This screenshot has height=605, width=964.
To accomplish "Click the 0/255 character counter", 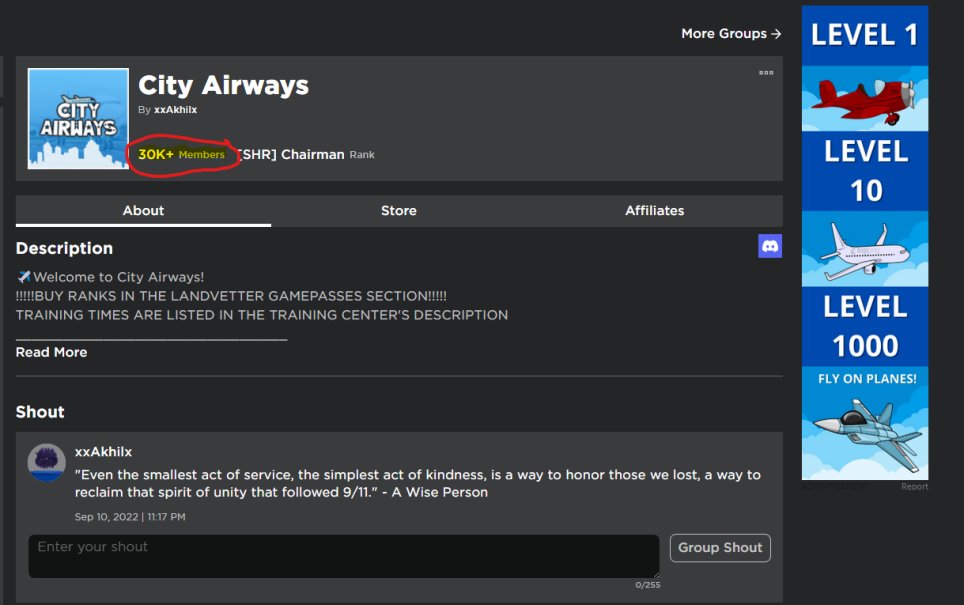I will click(648, 585).
